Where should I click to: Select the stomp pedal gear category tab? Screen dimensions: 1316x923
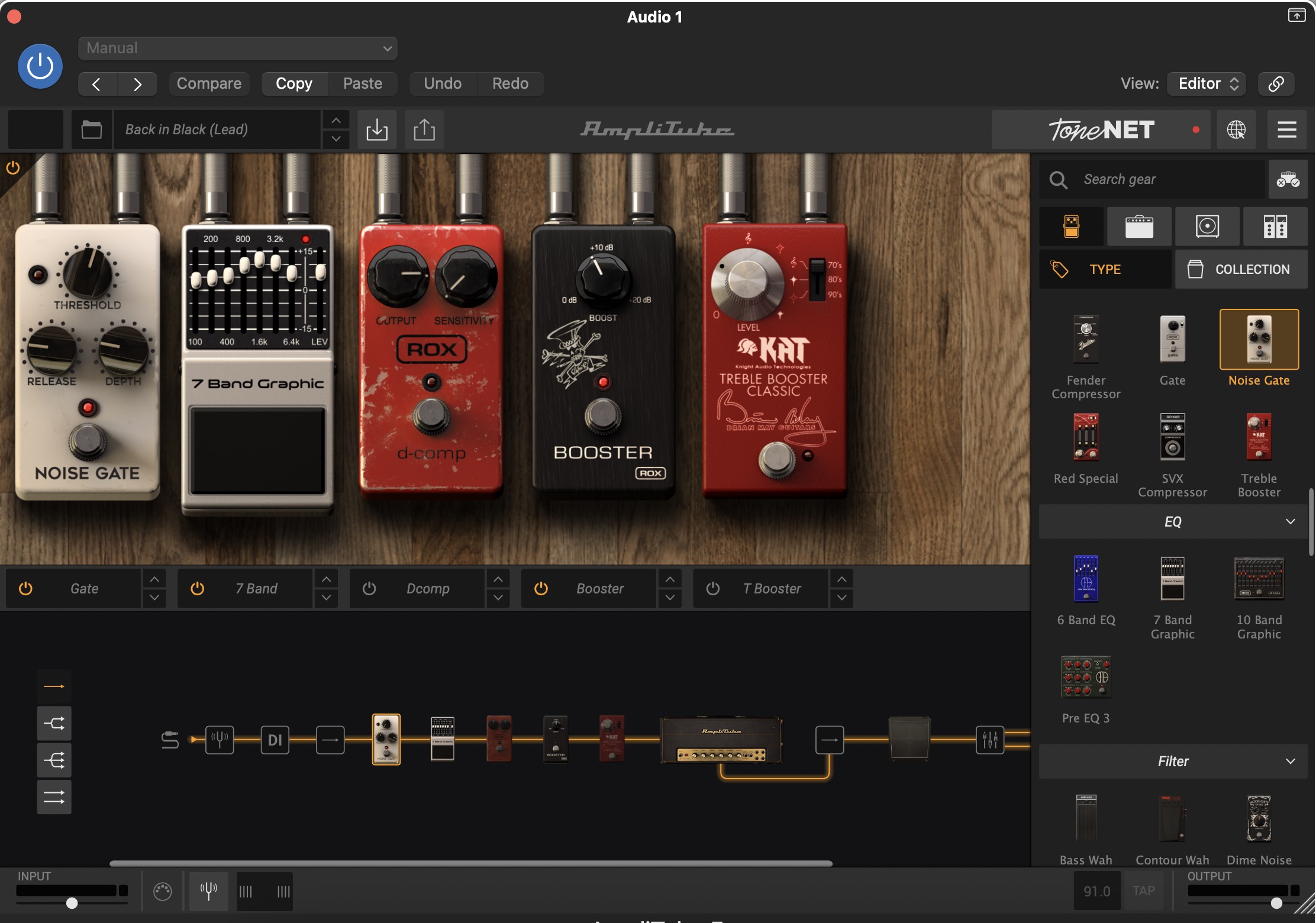click(1072, 226)
